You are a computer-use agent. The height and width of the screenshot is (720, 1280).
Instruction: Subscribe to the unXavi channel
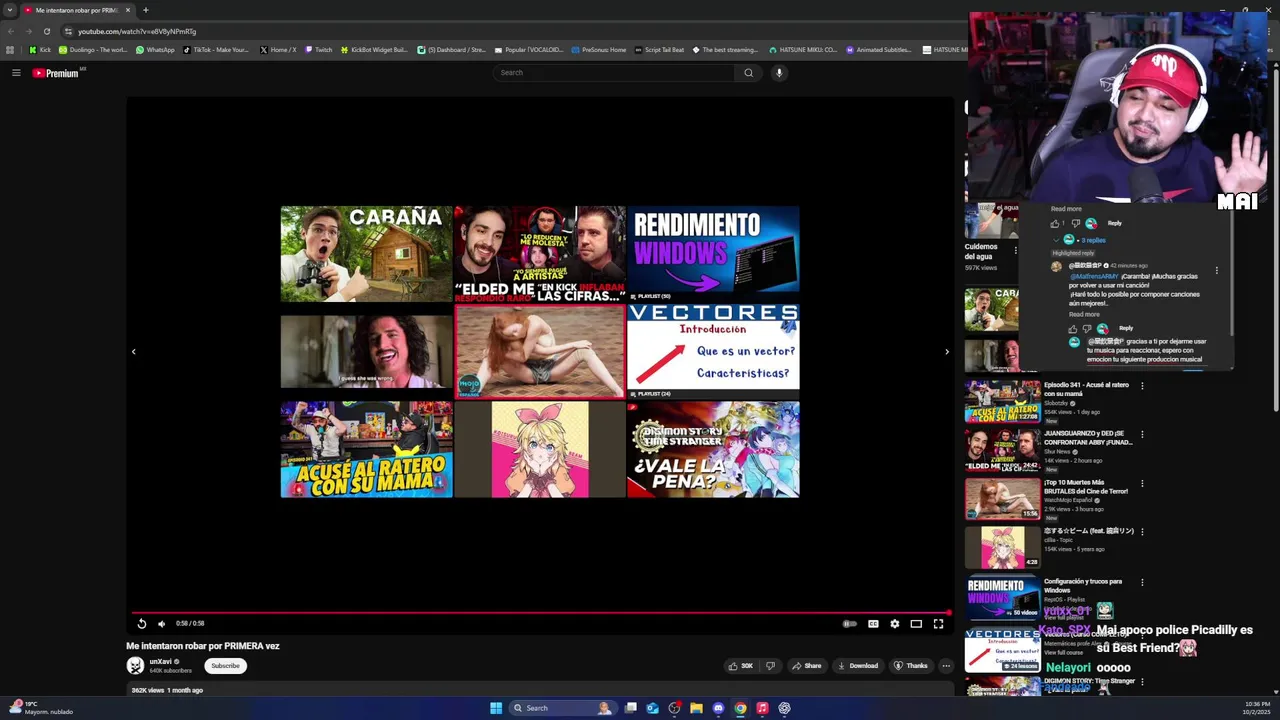tap(225, 666)
